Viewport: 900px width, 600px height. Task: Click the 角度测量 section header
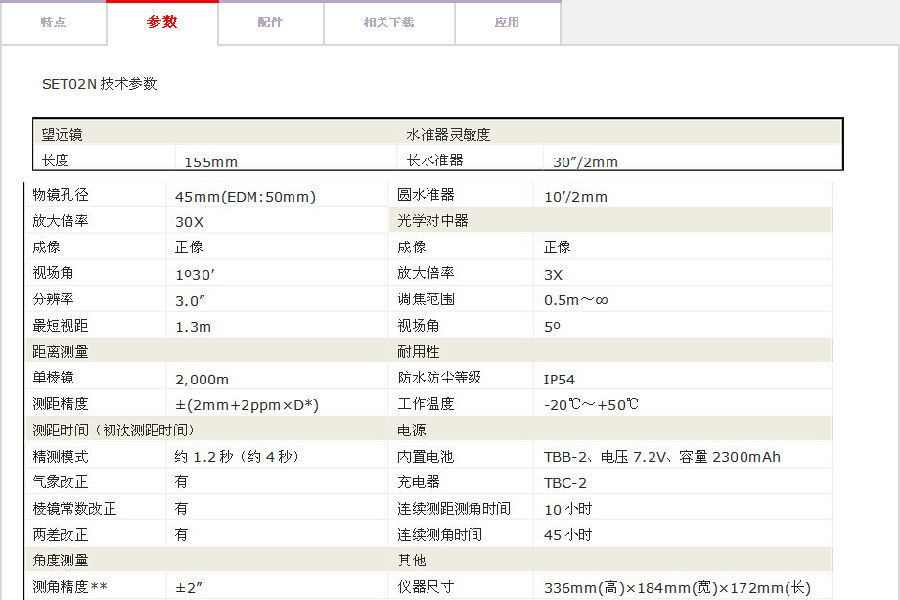60,561
